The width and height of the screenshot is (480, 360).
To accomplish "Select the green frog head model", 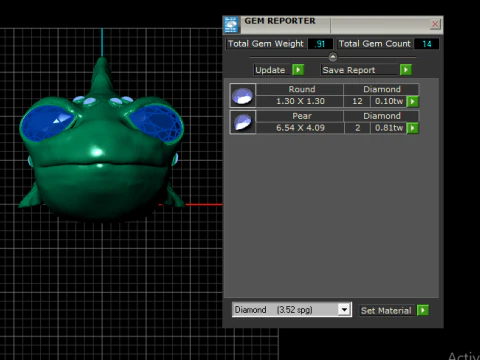I will [x=100, y=140].
